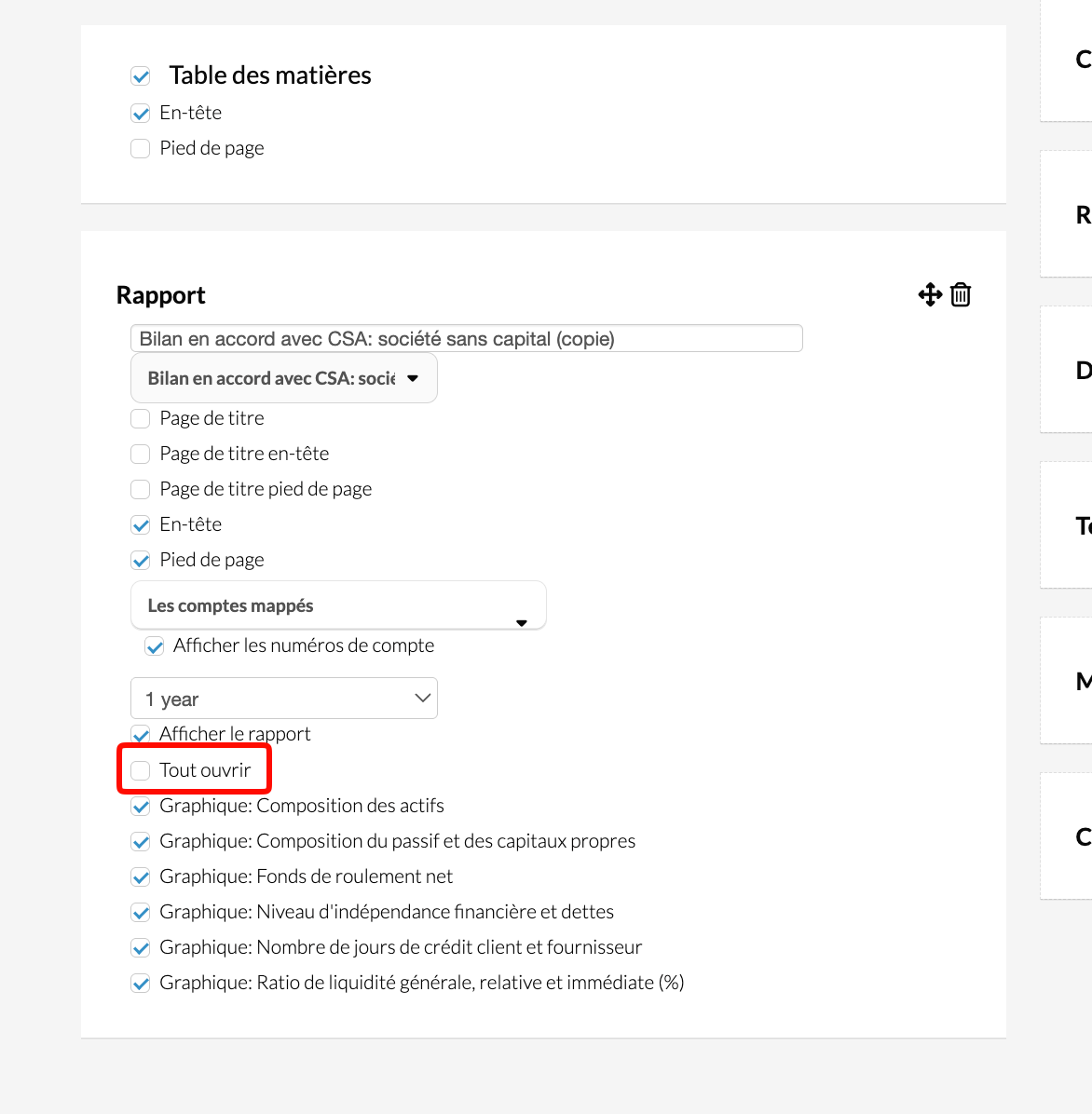
Task: Delete the Rapport section via trash icon
Action: pos(961,294)
